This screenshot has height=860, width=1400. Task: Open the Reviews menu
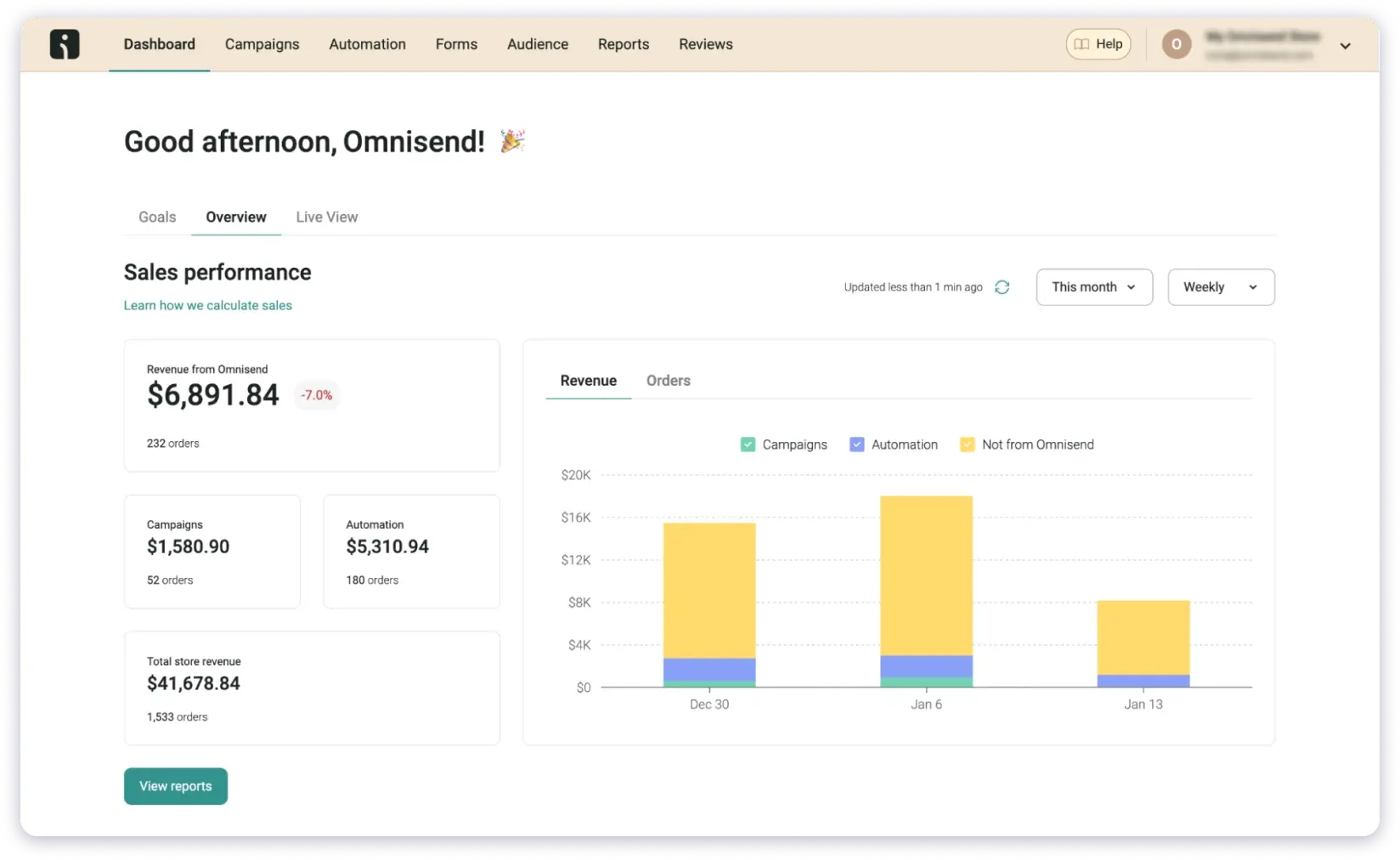click(x=706, y=44)
